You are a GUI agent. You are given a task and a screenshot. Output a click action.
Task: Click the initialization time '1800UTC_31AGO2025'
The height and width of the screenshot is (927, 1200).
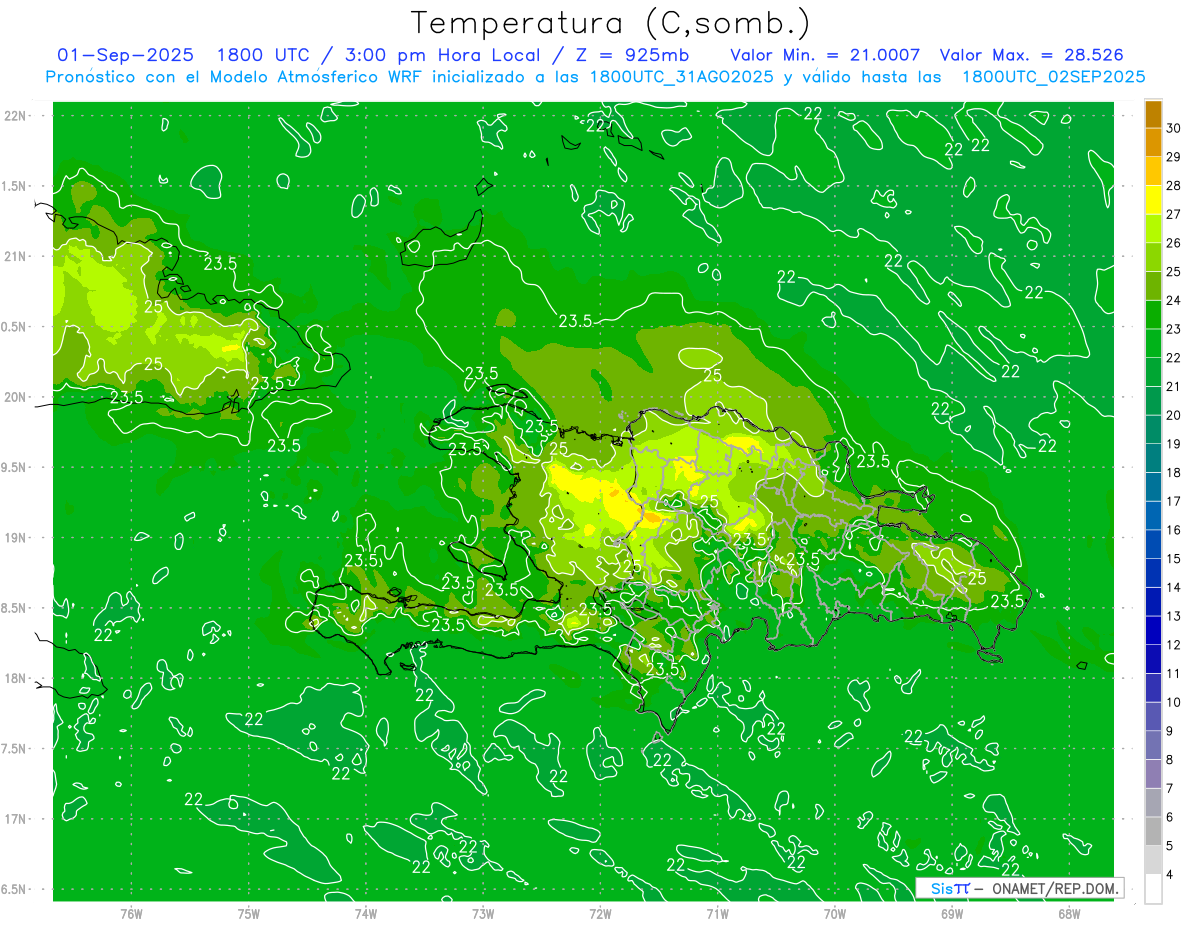(680, 76)
